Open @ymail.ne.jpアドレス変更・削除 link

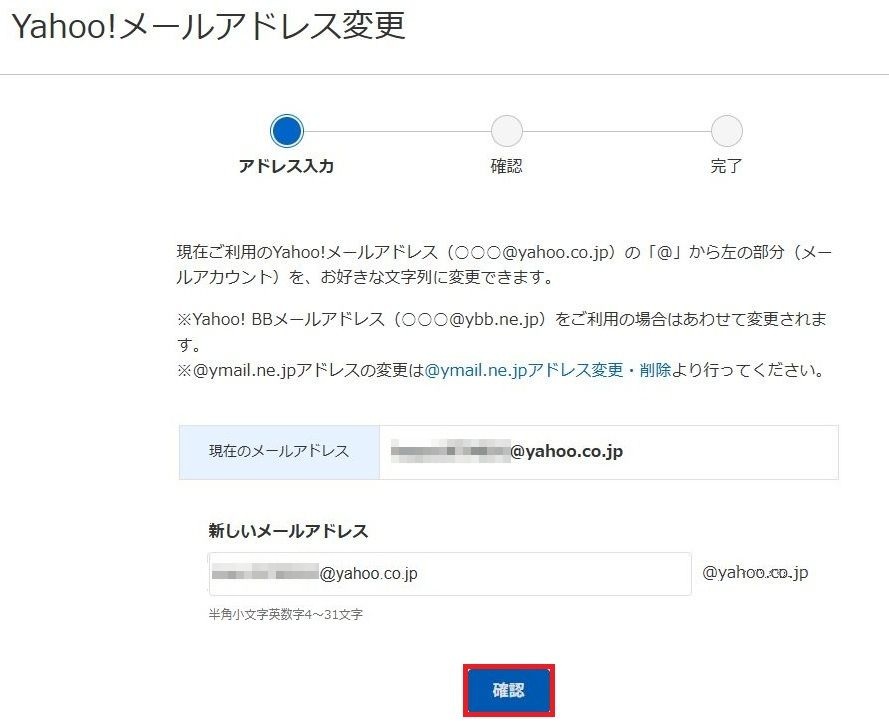tap(548, 370)
